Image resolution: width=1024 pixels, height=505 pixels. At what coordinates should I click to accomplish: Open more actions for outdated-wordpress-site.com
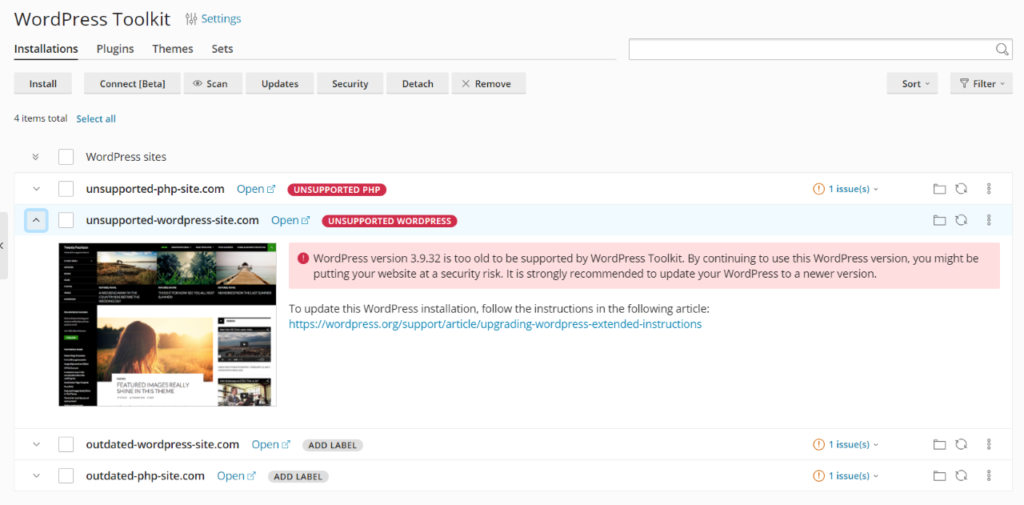point(989,444)
